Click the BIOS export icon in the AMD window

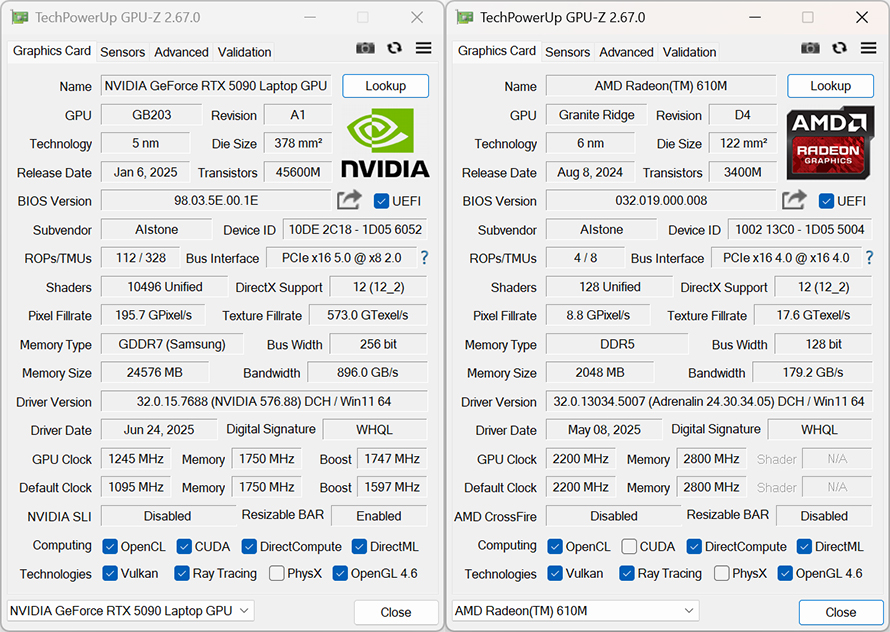tap(794, 201)
